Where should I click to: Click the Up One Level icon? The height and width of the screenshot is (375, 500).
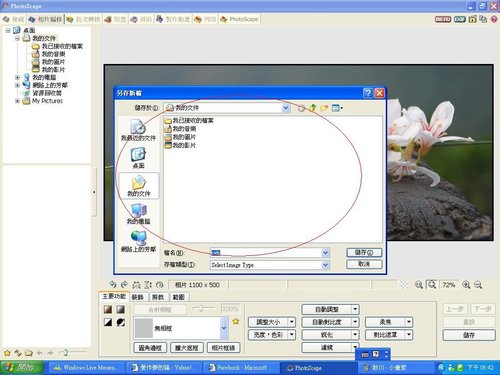pyautogui.click(x=313, y=108)
